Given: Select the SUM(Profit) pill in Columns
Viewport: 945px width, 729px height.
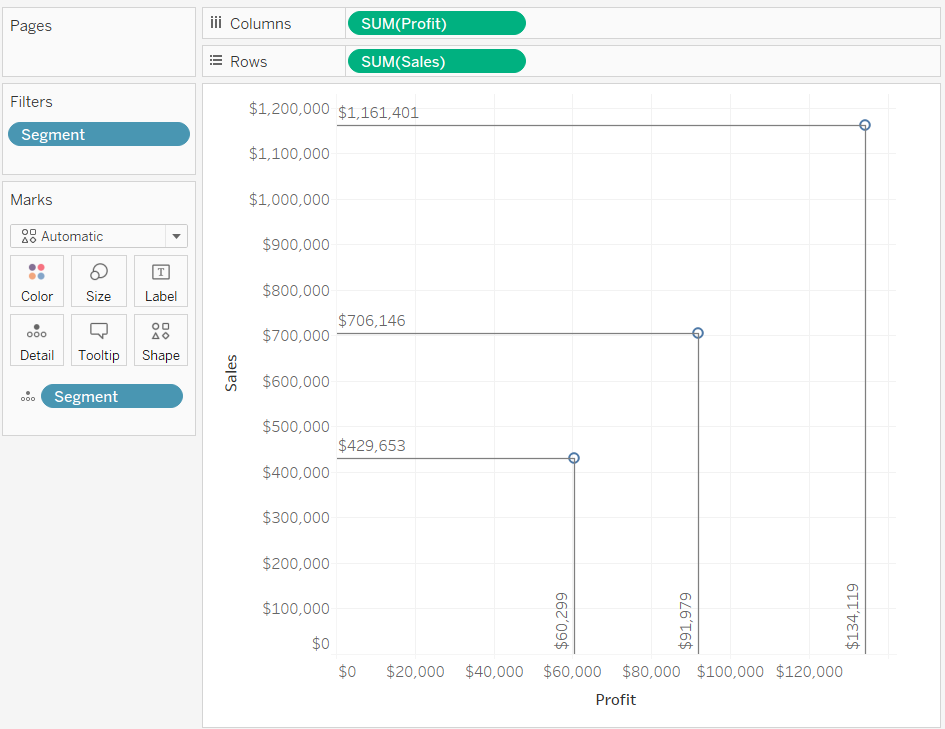Looking at the screenshot, I should pos(436,23).
